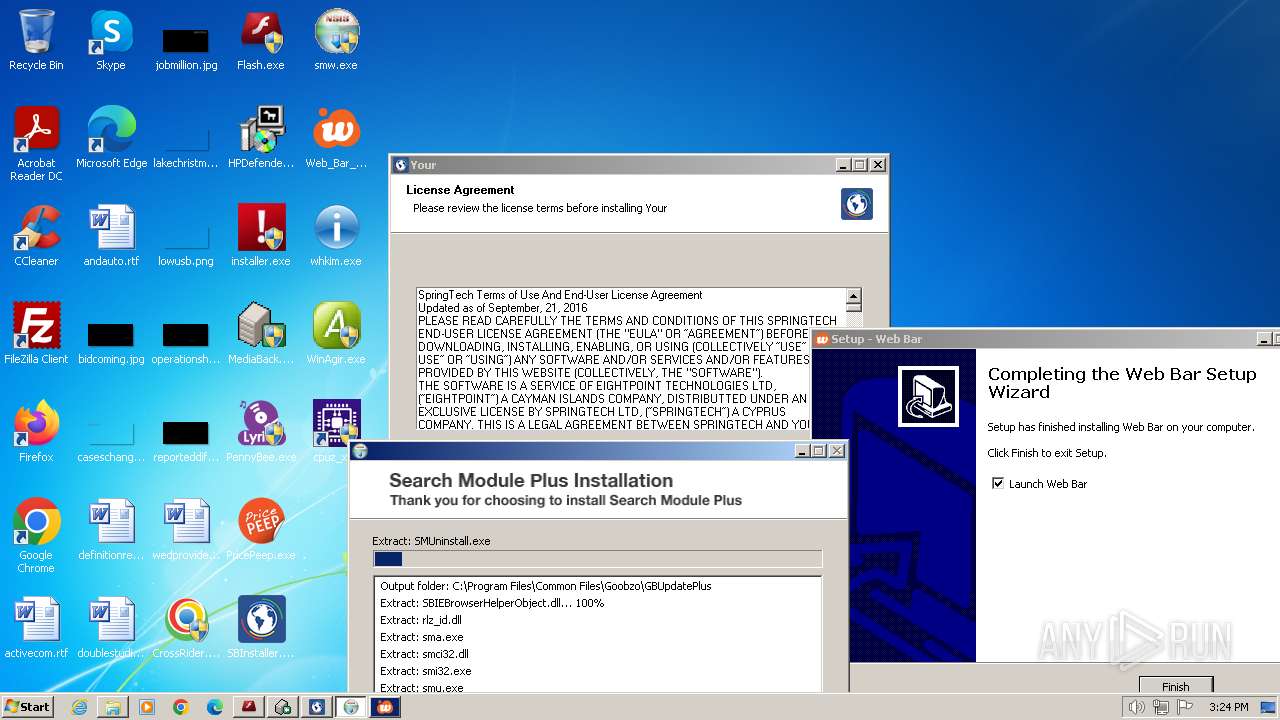Screen dimensions: 1280x720
Task: Click the 'Extract: rlz_id.dll' log line
Action: click(421, 620)
